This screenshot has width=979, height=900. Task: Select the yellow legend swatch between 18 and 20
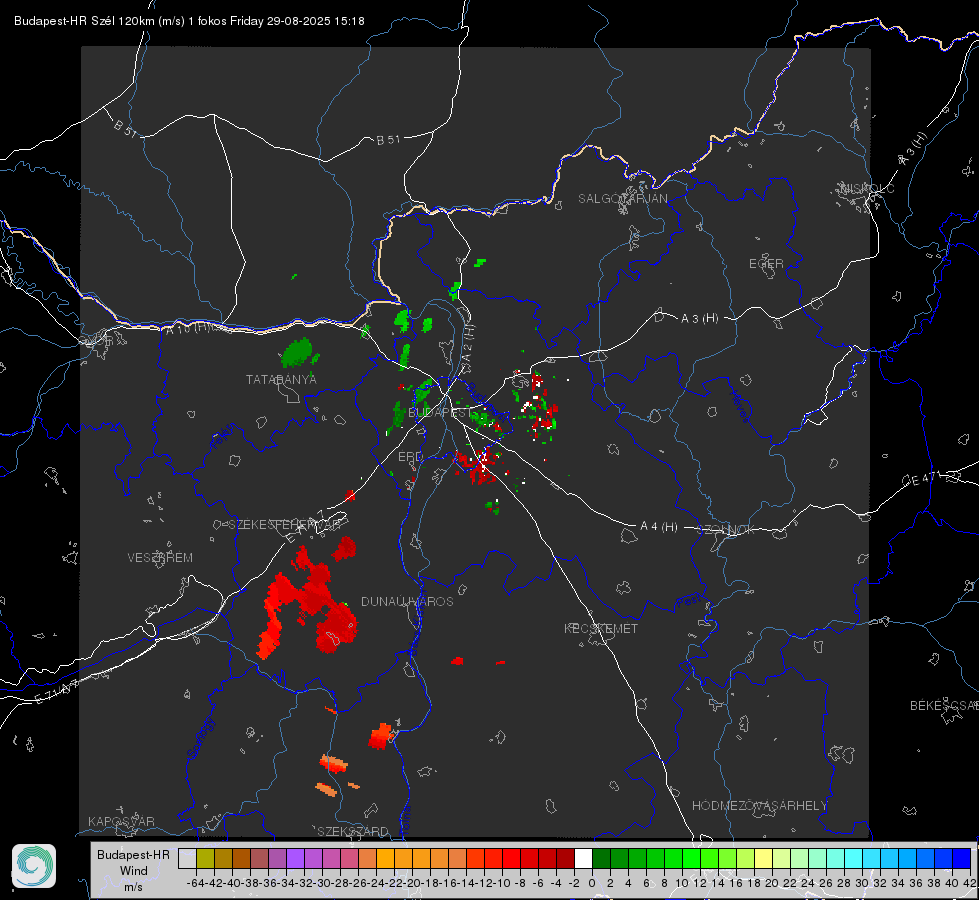tap(764, 858)
